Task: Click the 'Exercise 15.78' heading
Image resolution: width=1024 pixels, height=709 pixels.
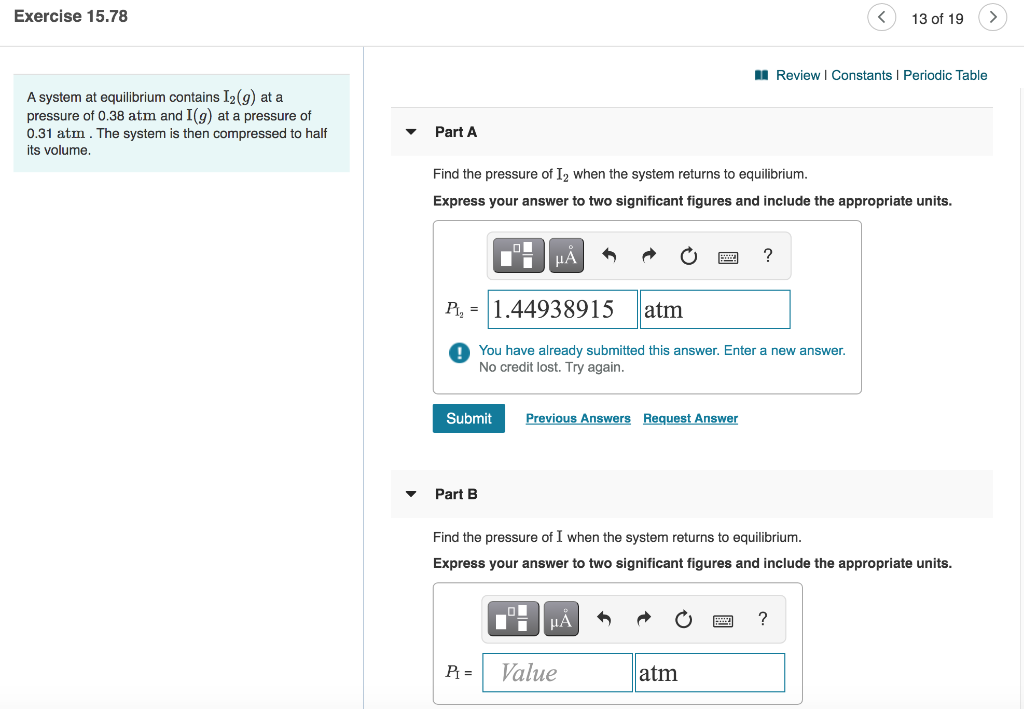Action: [x=71, y=16]
